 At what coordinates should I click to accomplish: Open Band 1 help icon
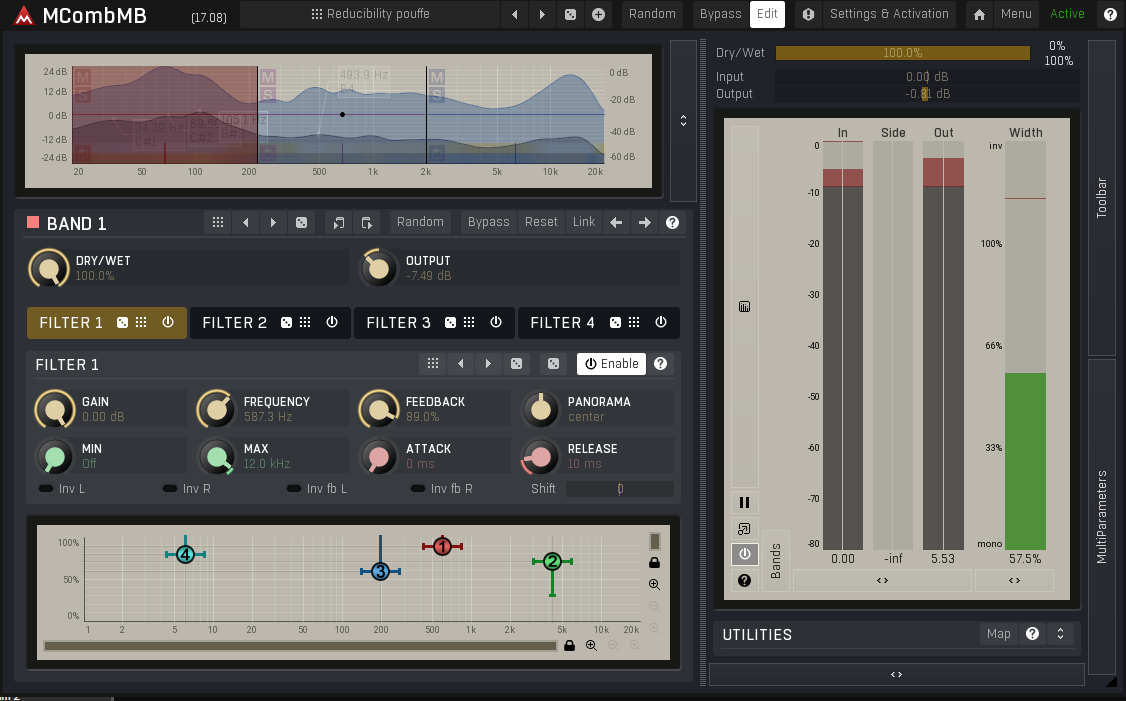[672, 223]
